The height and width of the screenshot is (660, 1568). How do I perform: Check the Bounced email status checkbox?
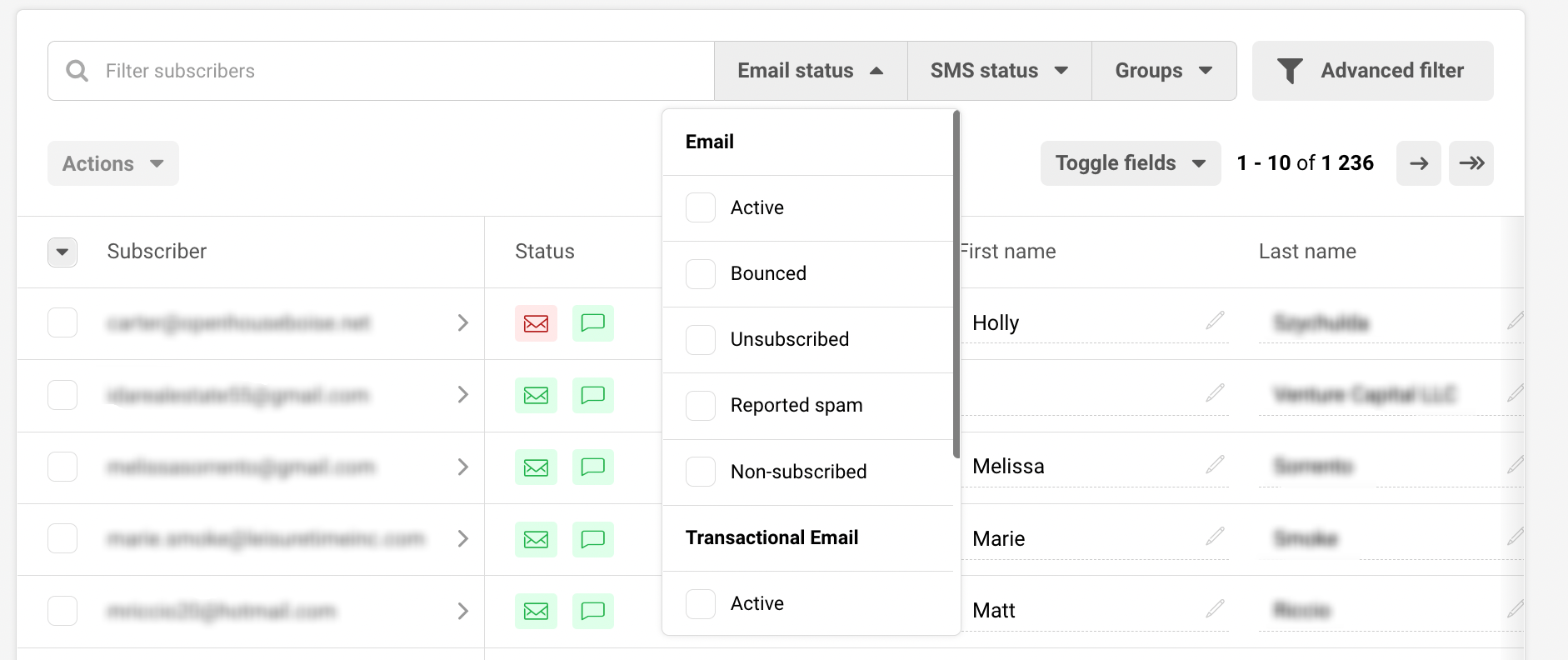point(700,273)
